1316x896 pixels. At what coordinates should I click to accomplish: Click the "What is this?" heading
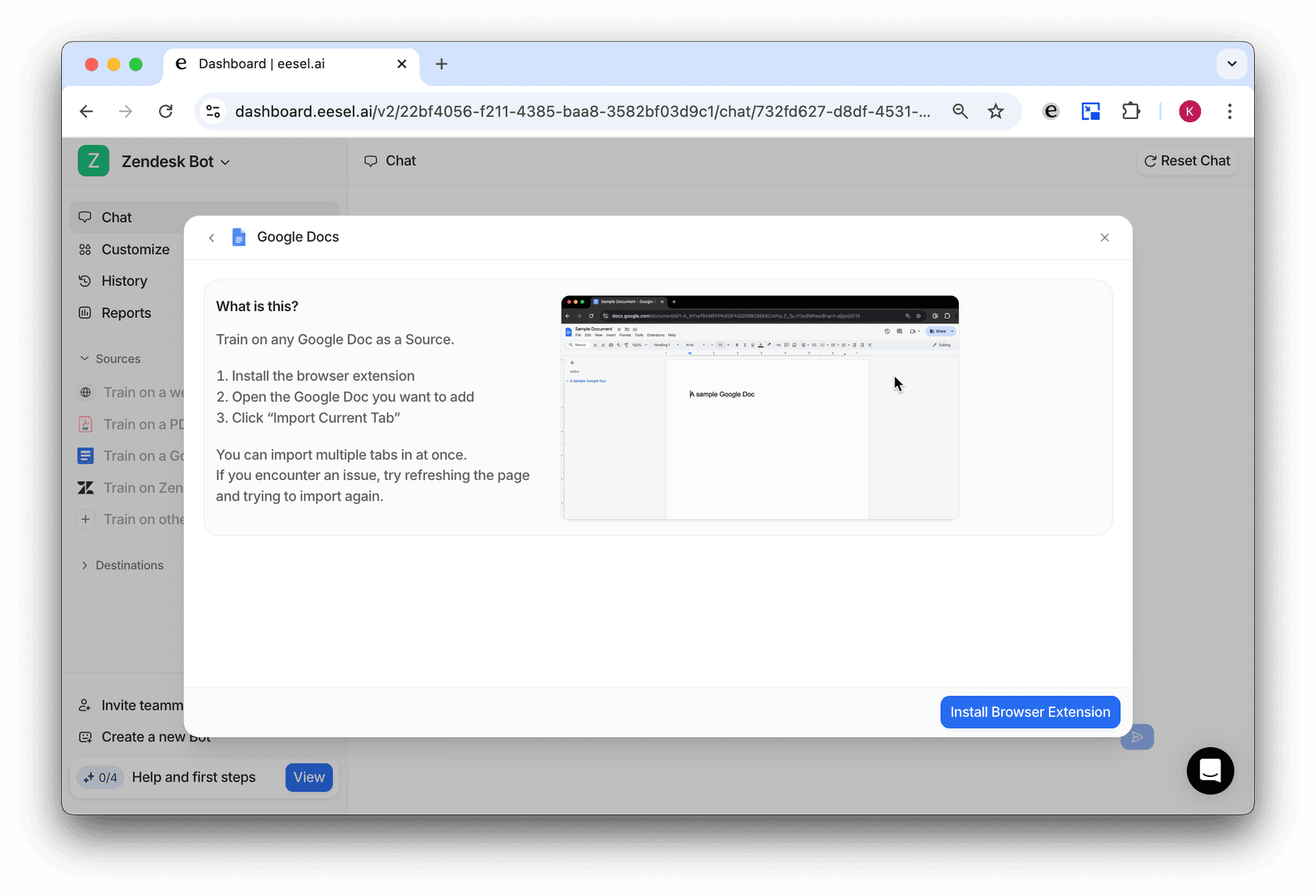257,306
